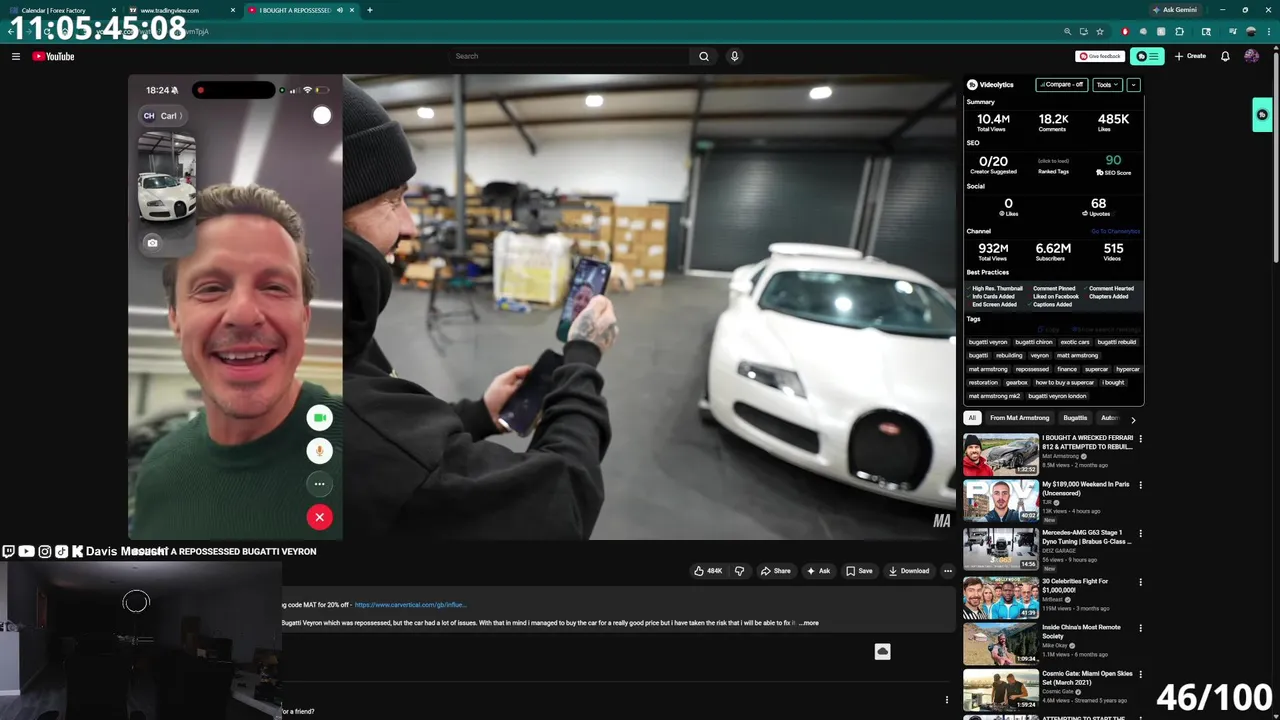The image size is (1280, 720).
Task: Open the YouTube account avatar menu
Action: [x=1251, y=57]
